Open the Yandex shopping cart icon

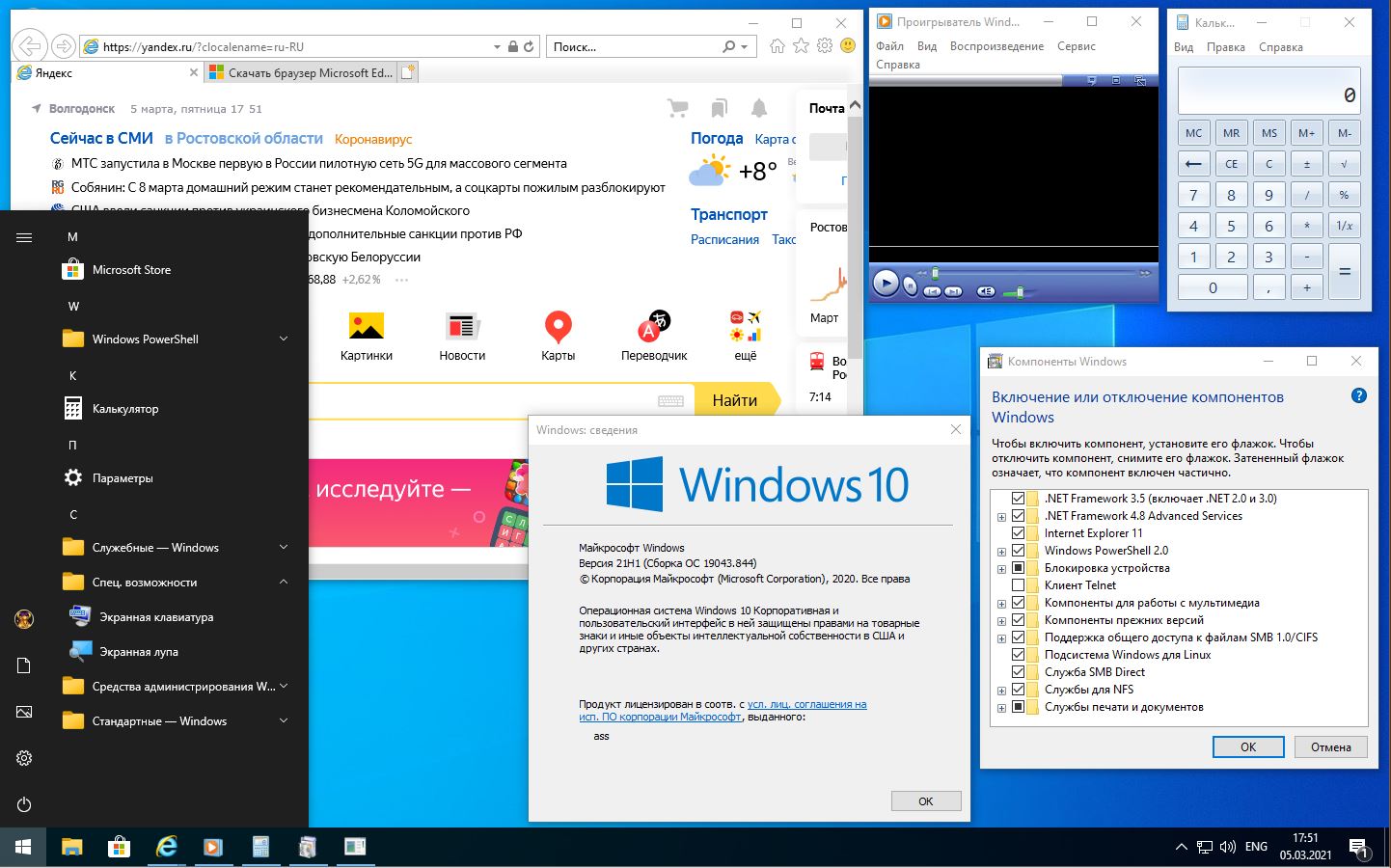point(678,108)
